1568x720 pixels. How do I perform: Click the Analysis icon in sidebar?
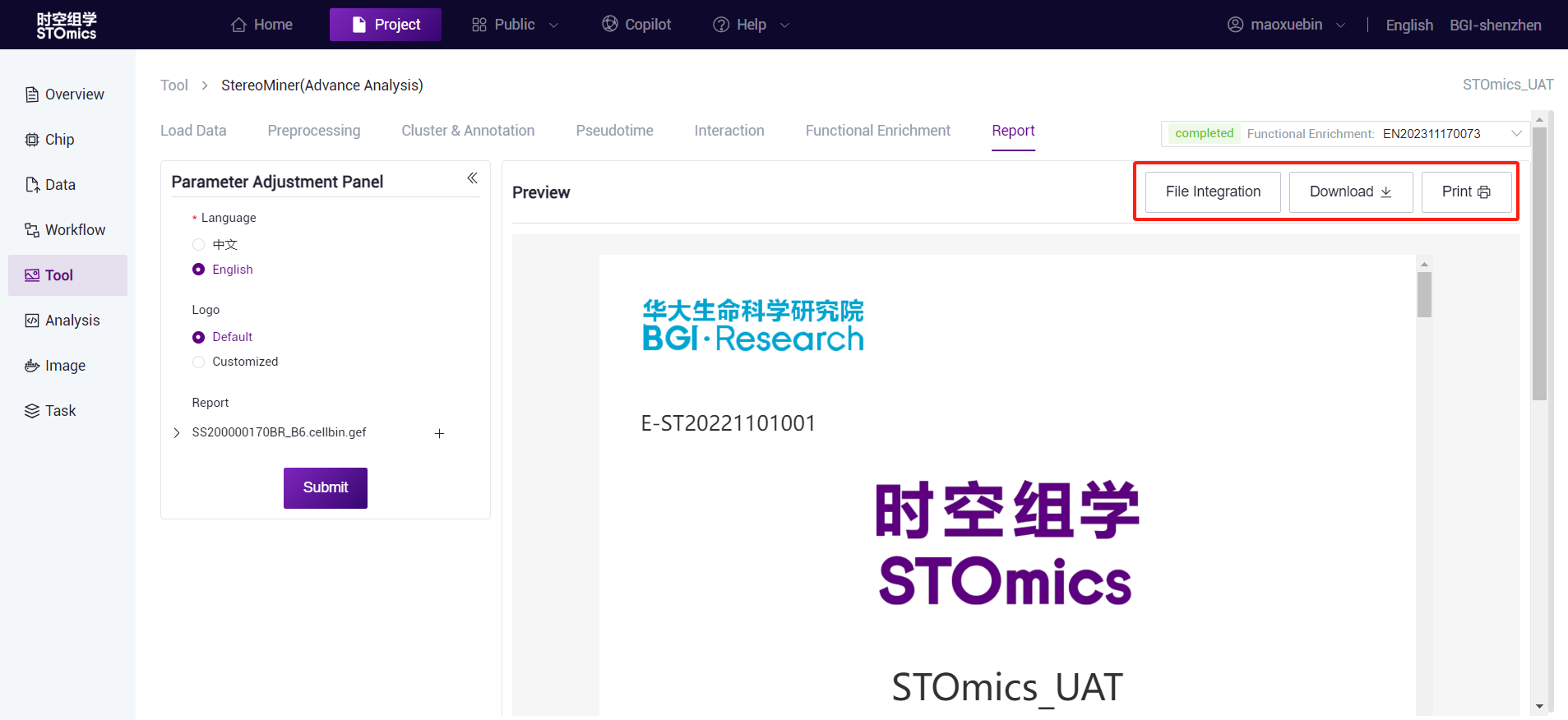[32, 321]
